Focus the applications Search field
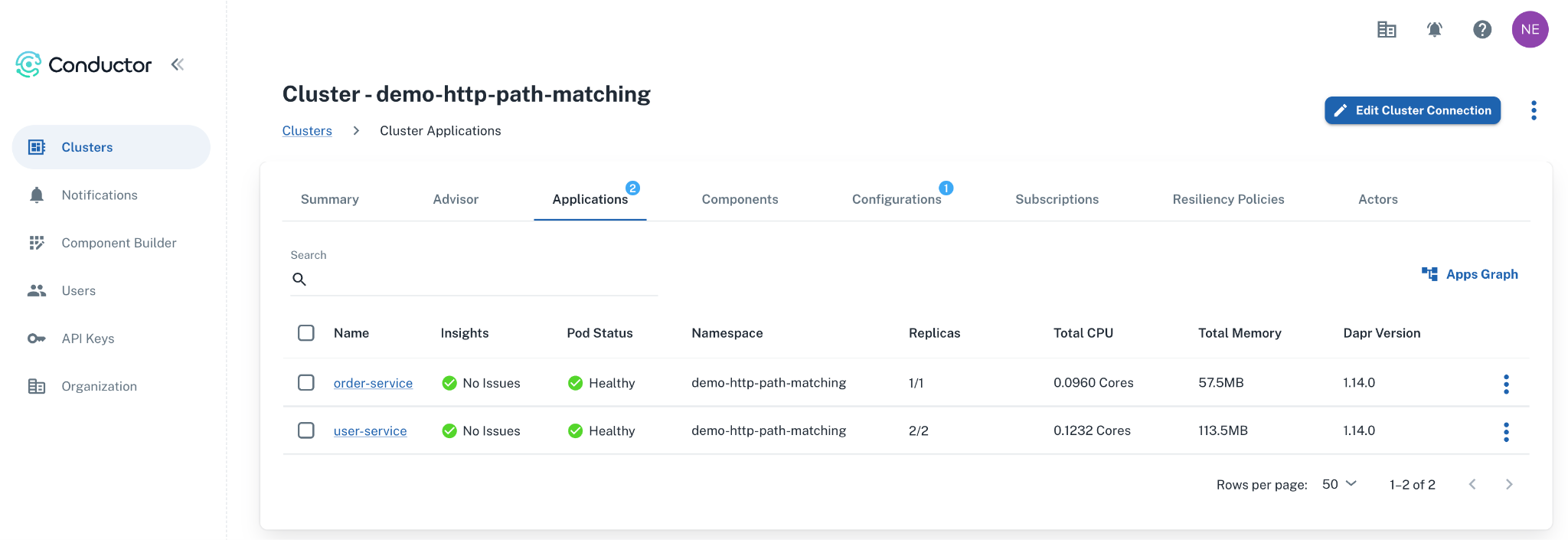This screenshot has height=540, width=1568. (475, 280)
